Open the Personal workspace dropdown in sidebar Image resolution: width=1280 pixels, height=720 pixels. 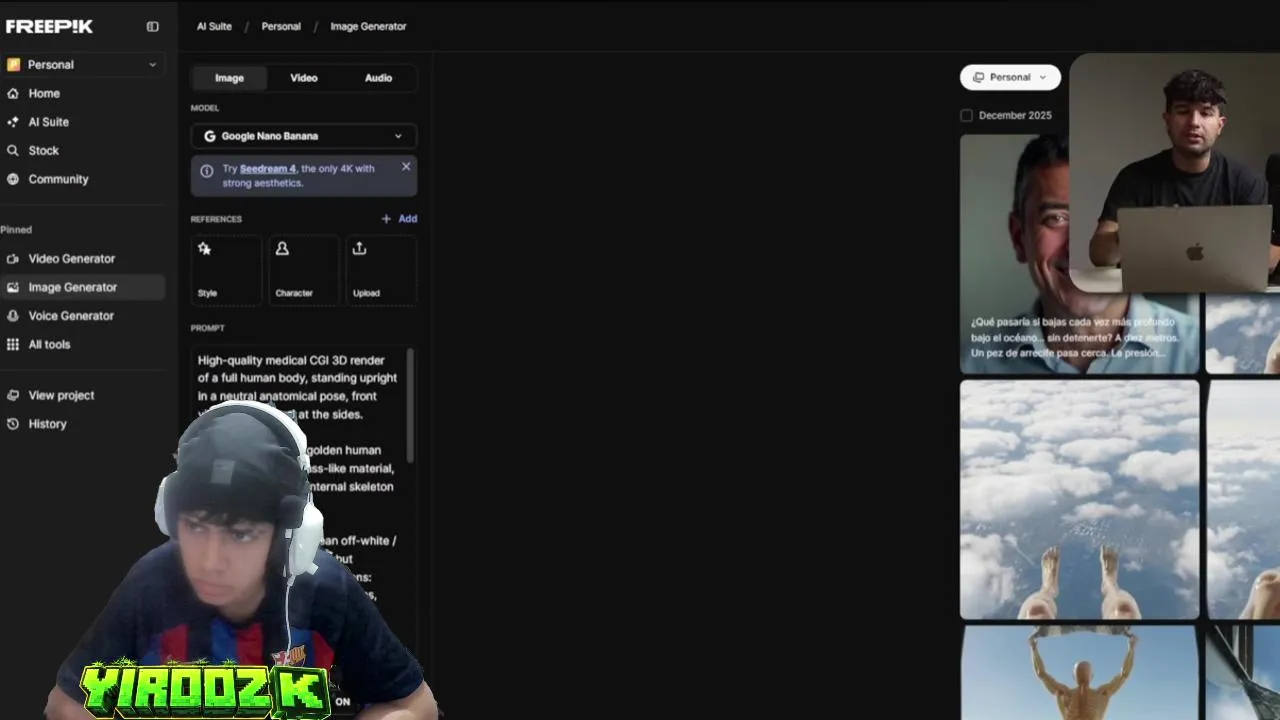pyautogui.click(x=82, y=64)
